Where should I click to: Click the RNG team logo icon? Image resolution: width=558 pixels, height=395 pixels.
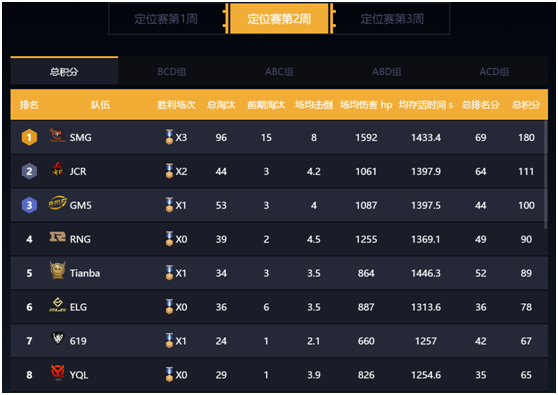tap(57, 237)
